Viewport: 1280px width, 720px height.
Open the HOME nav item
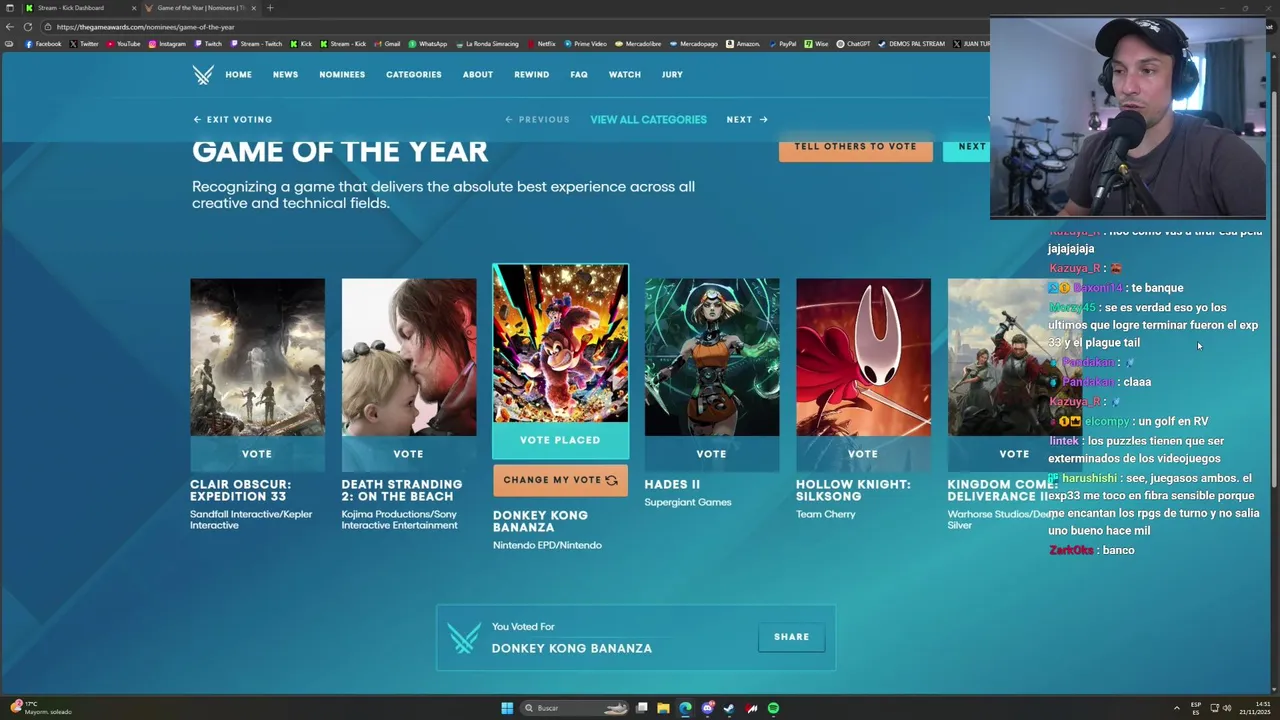click(238, 75)
